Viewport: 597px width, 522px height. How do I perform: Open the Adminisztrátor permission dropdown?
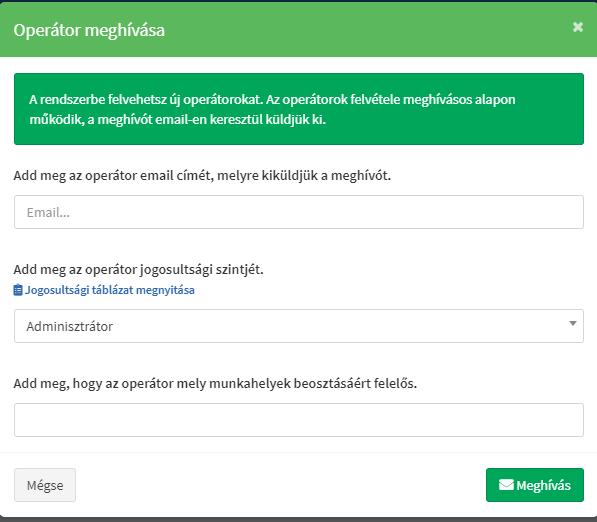[298, 326]
